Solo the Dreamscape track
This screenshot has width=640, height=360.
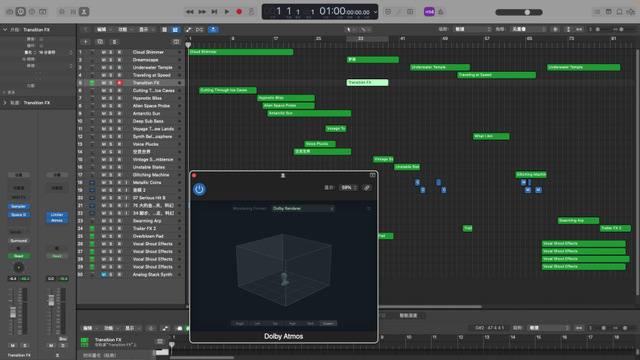tap(111, 60)
